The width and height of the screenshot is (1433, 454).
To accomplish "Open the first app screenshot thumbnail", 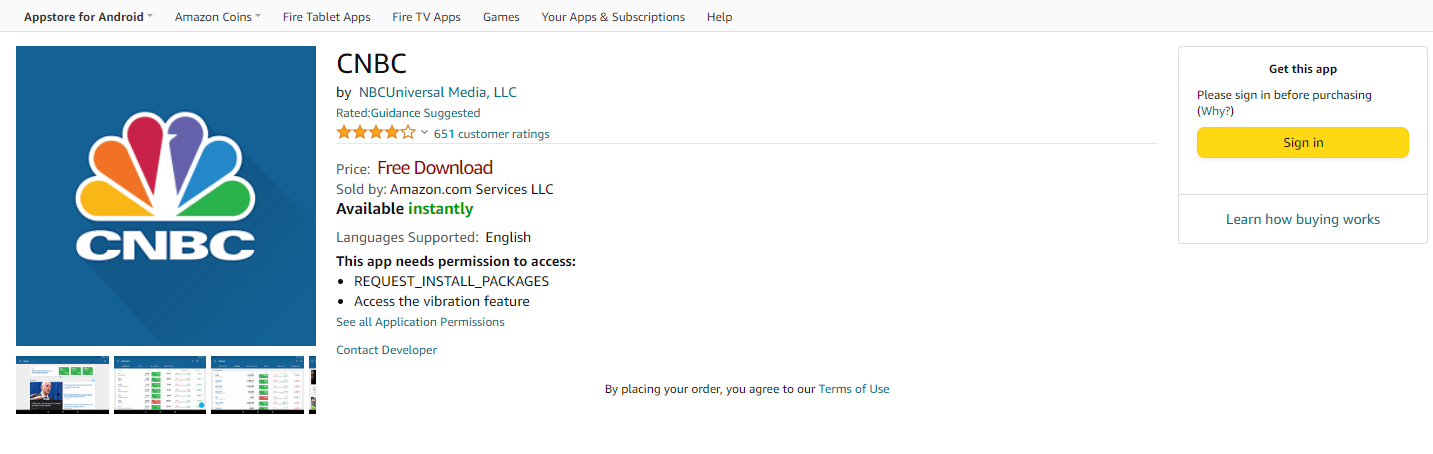I will click(x=62, y=384).
